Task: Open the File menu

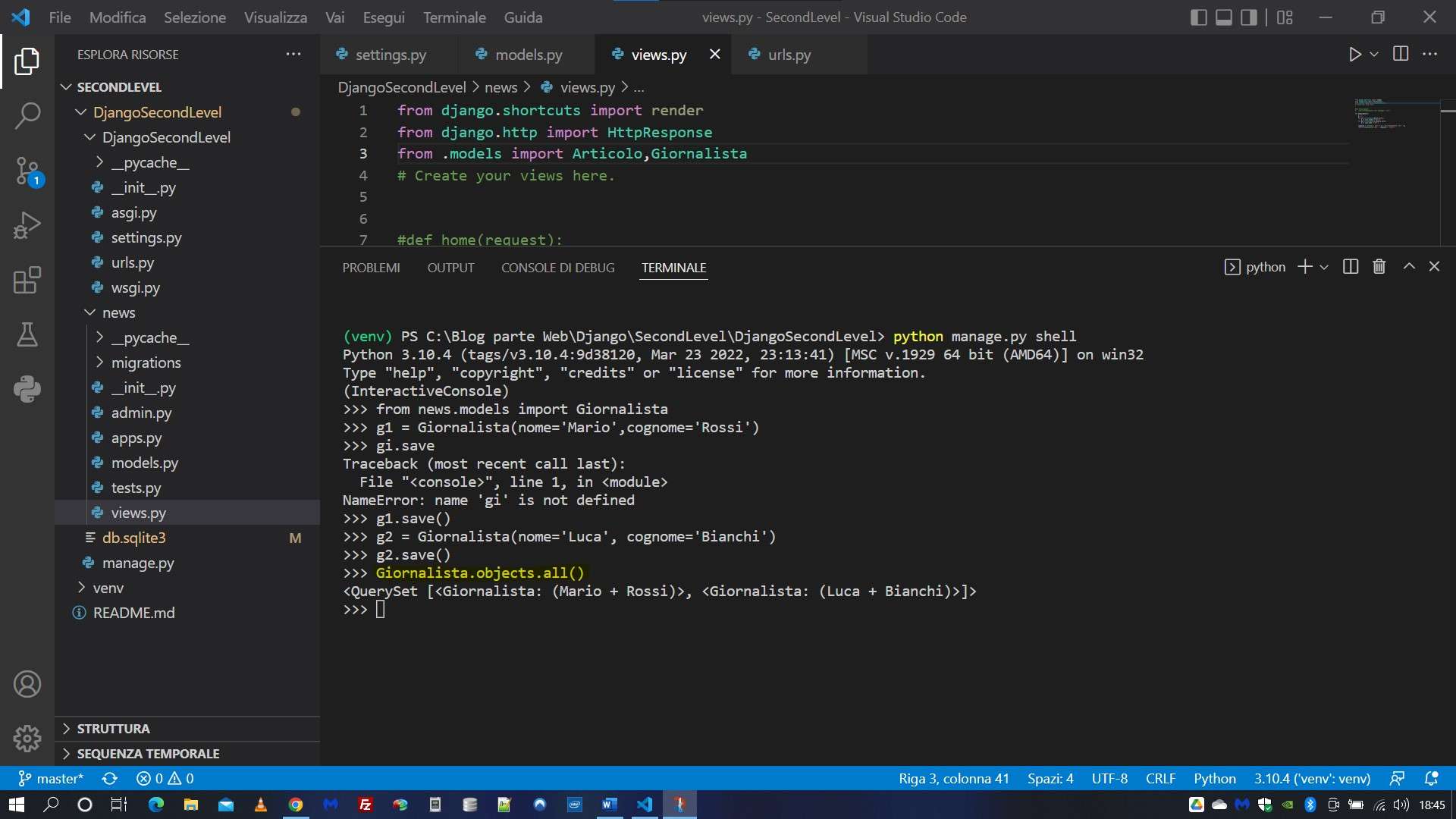Action: click(x=59, y=17)
